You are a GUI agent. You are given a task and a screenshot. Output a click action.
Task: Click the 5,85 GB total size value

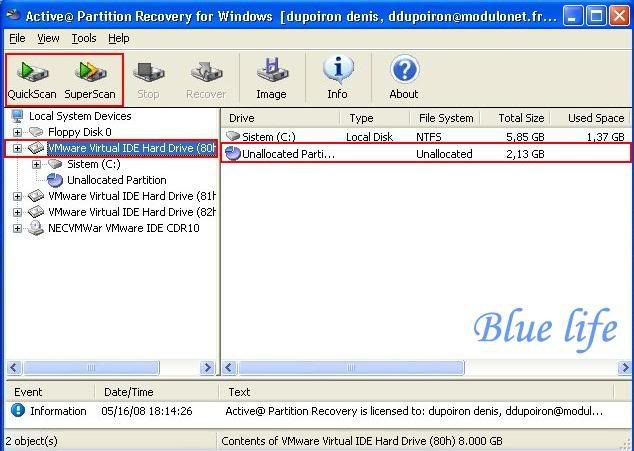525,137
